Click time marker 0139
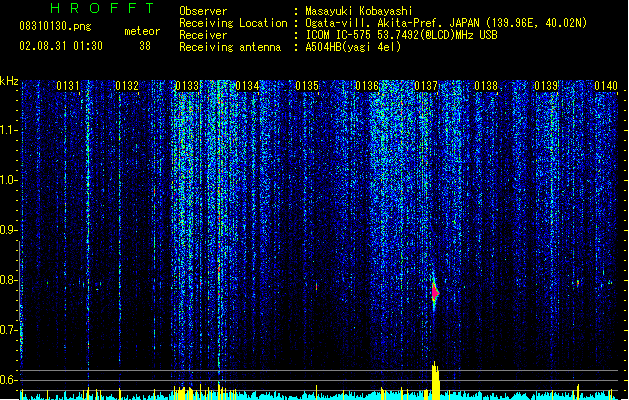The image size is (629, 400). [x=546, y=86]
